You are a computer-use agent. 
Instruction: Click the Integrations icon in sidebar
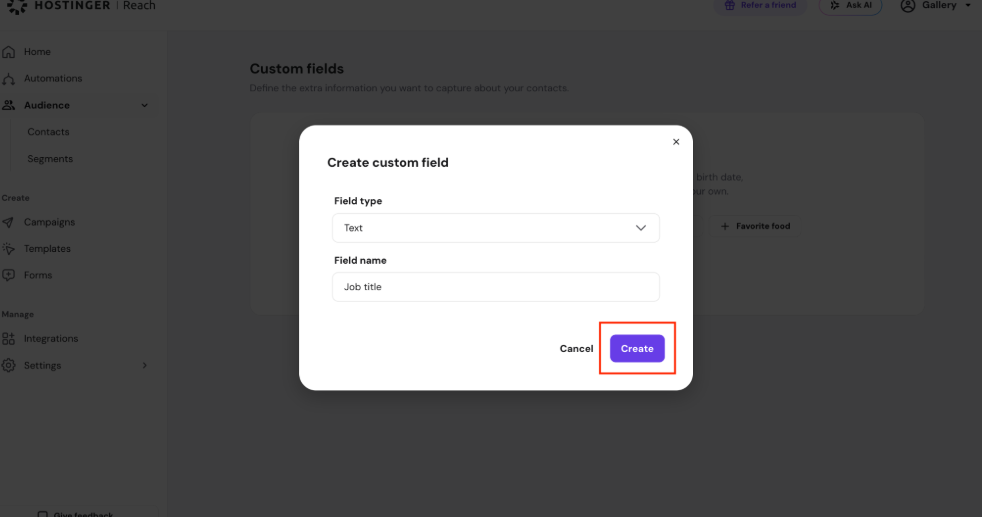pyautogui.click(x=8, y=339)
